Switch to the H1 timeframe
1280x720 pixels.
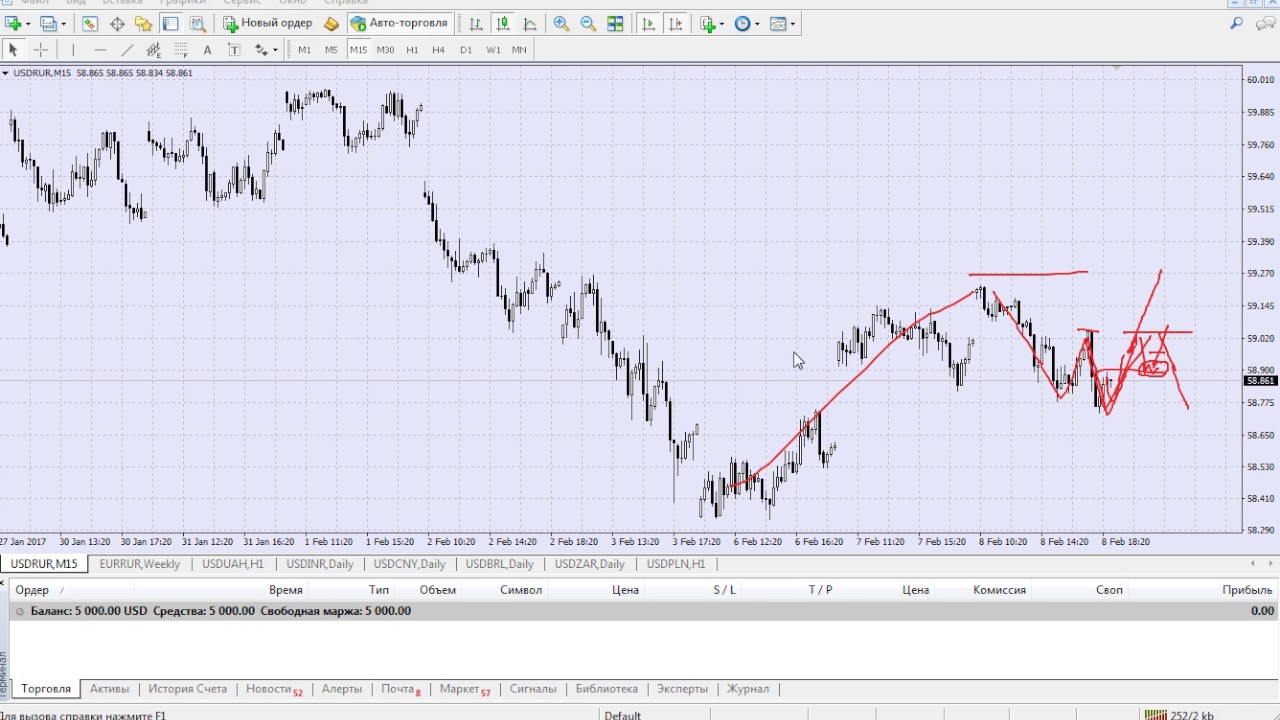coord(412,49)
